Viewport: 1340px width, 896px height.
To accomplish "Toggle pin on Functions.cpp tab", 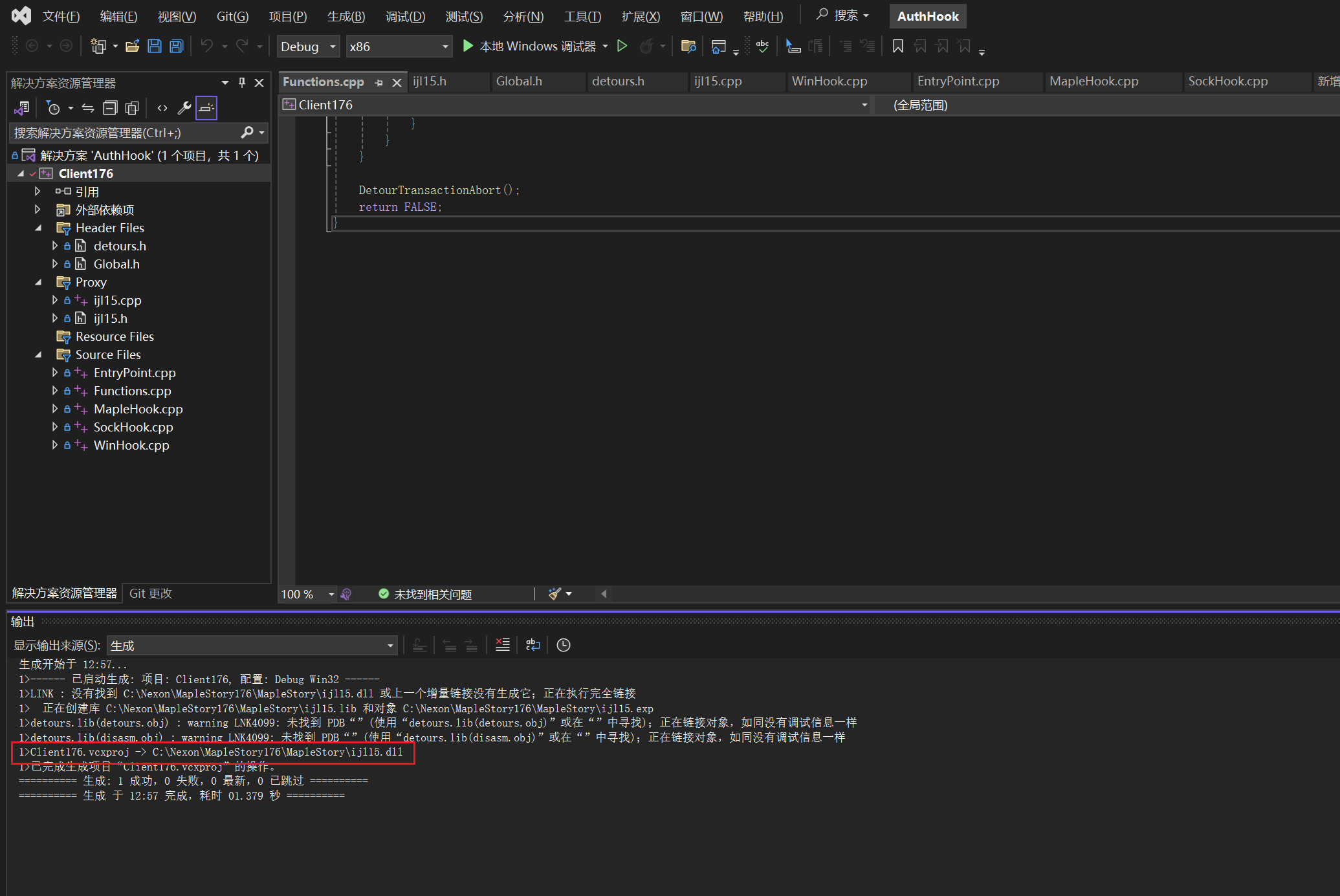I will (379, 82).
